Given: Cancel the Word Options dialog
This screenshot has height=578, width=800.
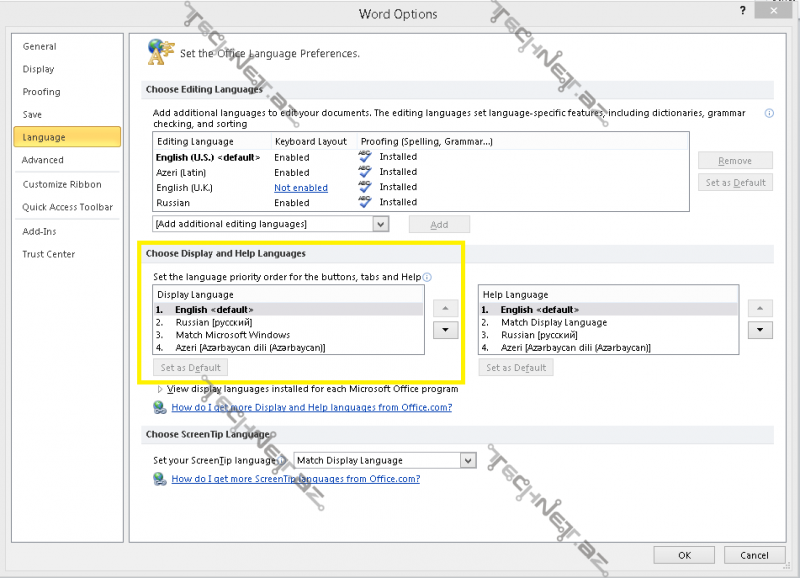Looking at the screenshot, I should coord(754,555).
